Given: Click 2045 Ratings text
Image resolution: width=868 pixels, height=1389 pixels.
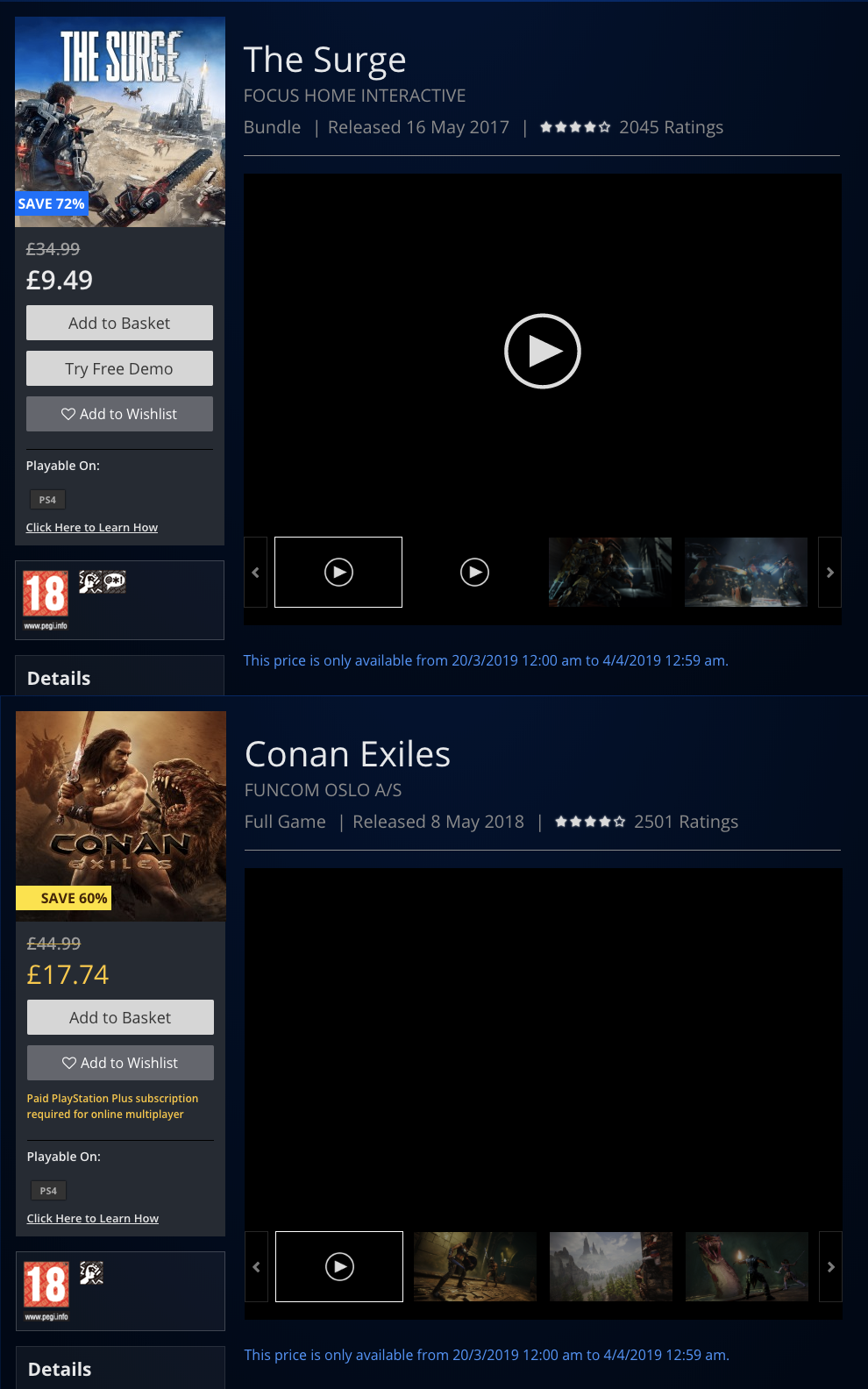Looking at the screenshot, I should [672, 127].
